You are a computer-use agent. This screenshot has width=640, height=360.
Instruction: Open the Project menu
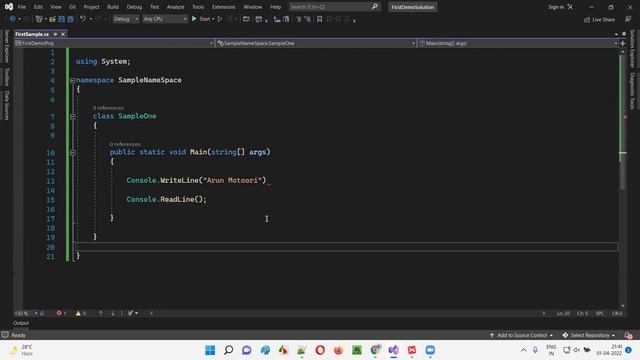91,7
